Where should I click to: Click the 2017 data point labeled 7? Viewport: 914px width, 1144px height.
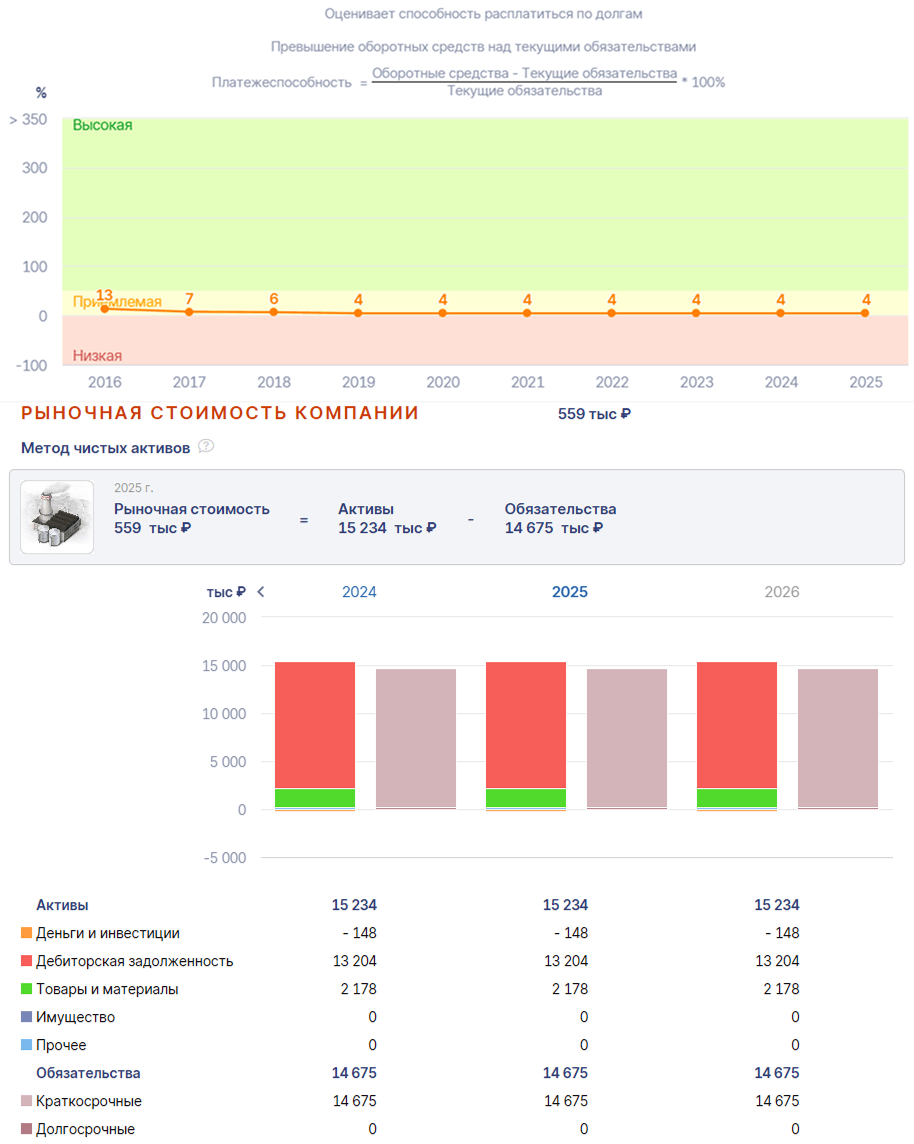(x=190, y=312)
